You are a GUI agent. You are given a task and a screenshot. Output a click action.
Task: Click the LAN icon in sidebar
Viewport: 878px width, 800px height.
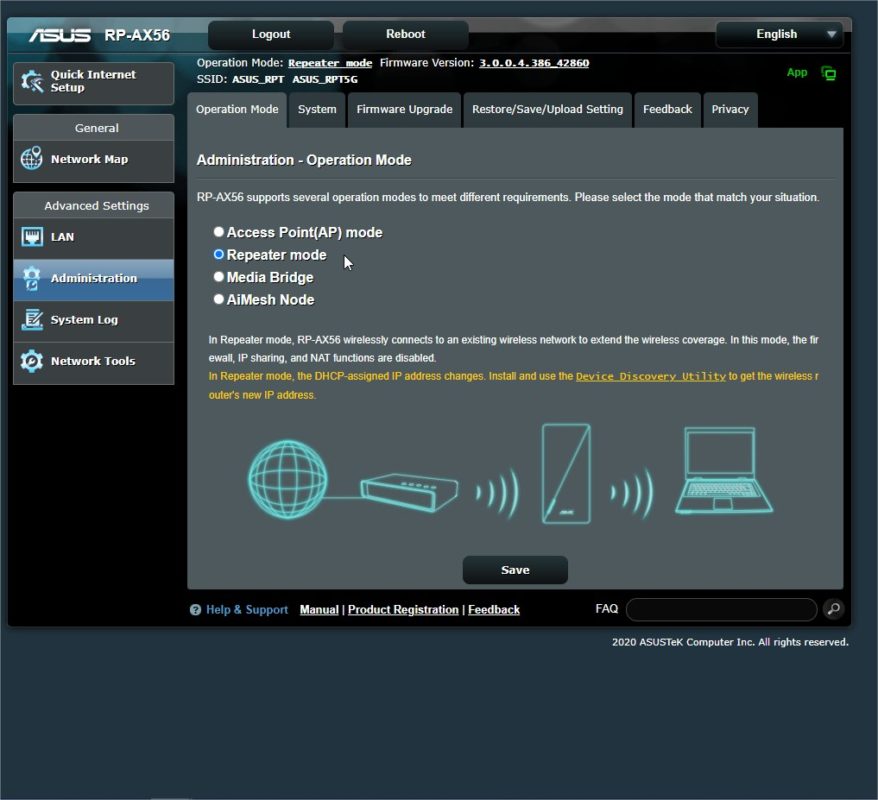point(32,237)
